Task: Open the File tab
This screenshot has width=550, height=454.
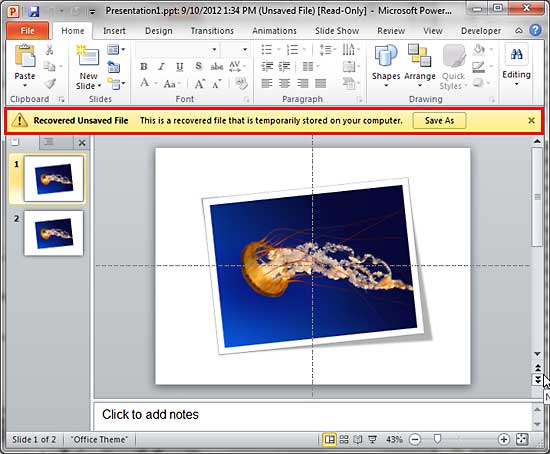Action: pyautogui.click(x=27, y=31)
